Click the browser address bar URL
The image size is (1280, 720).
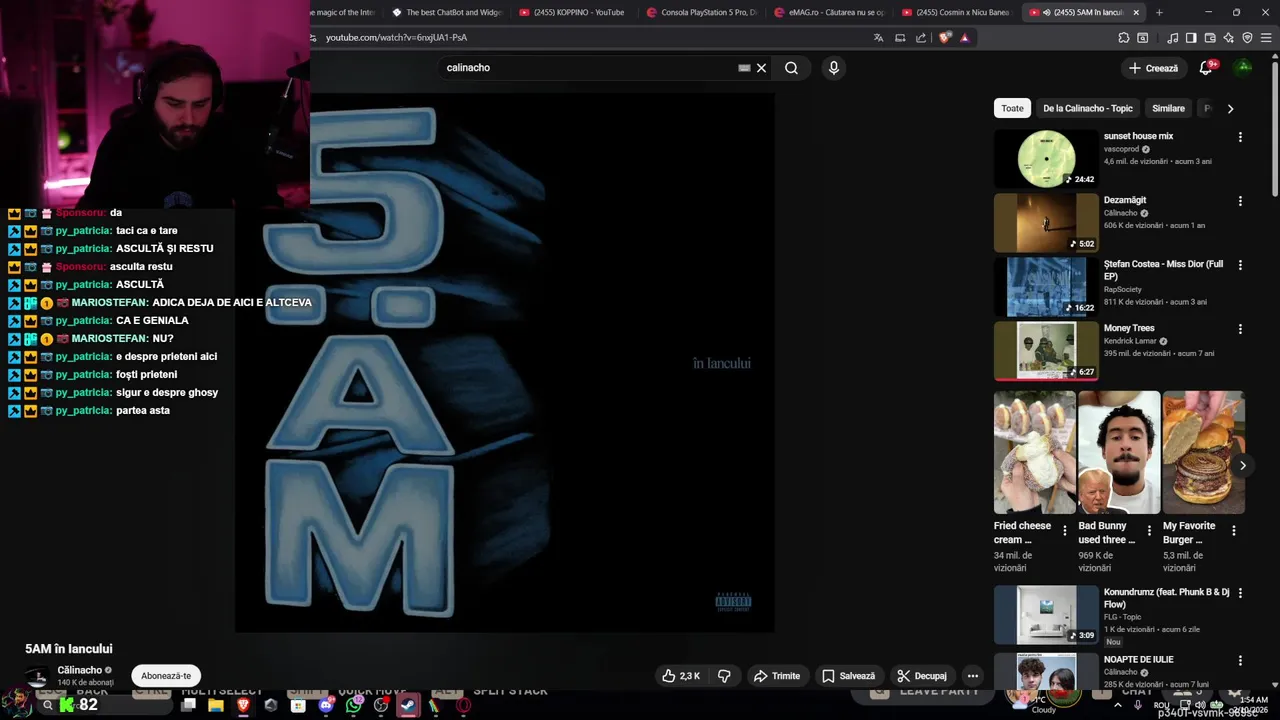(396, 38)
